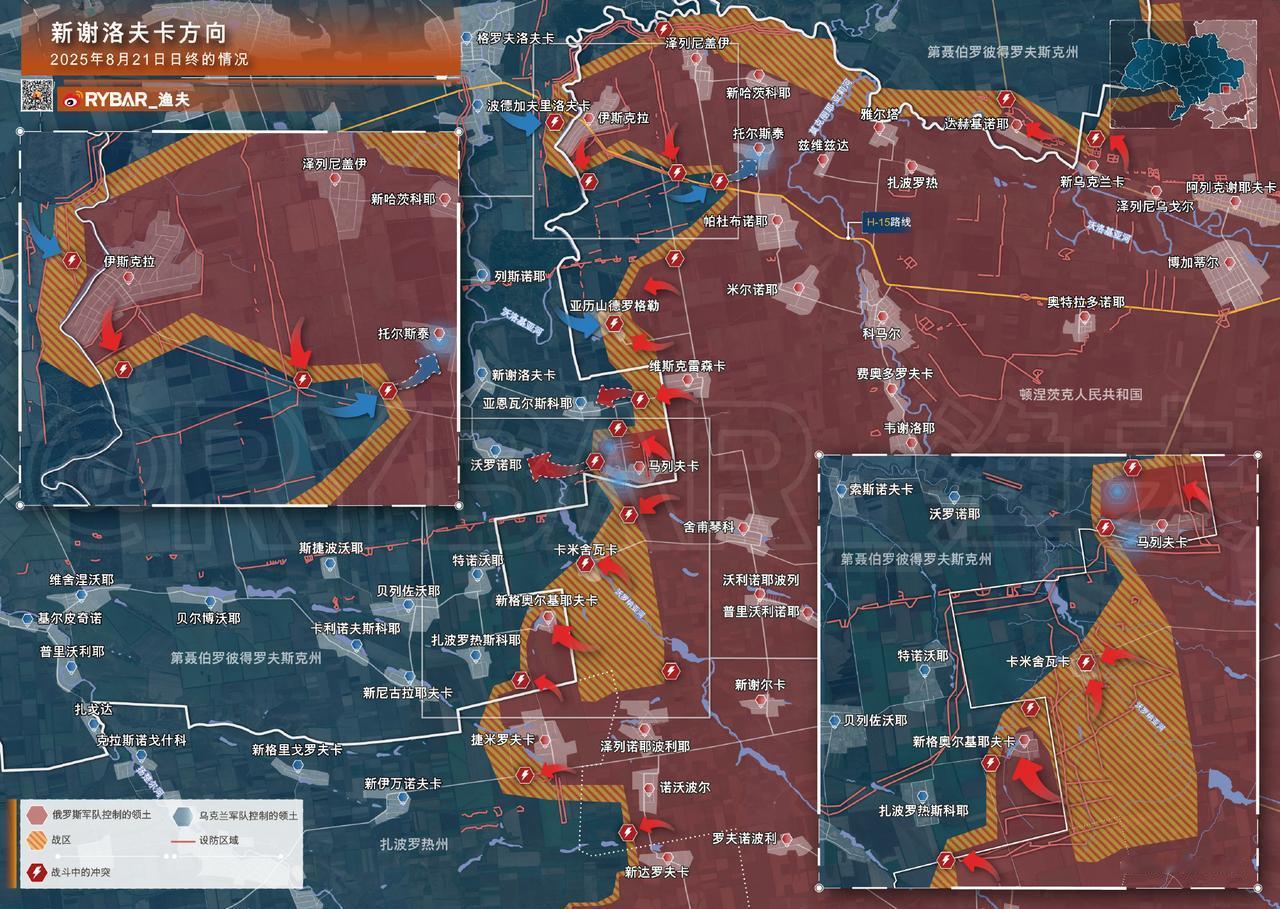Click the red pin beside 博加蒂尔
This screenshot has height=909, width=1280.
[1230, 262]
